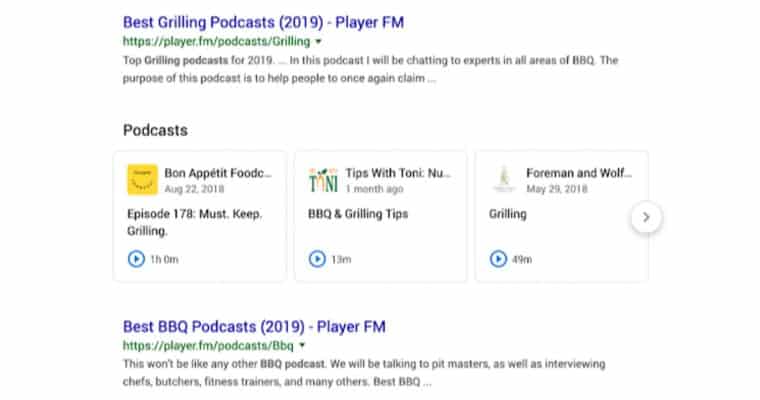Click the Aug 22, 2018 date
Screen dimensions: 760x400
(x=194, y=189)
